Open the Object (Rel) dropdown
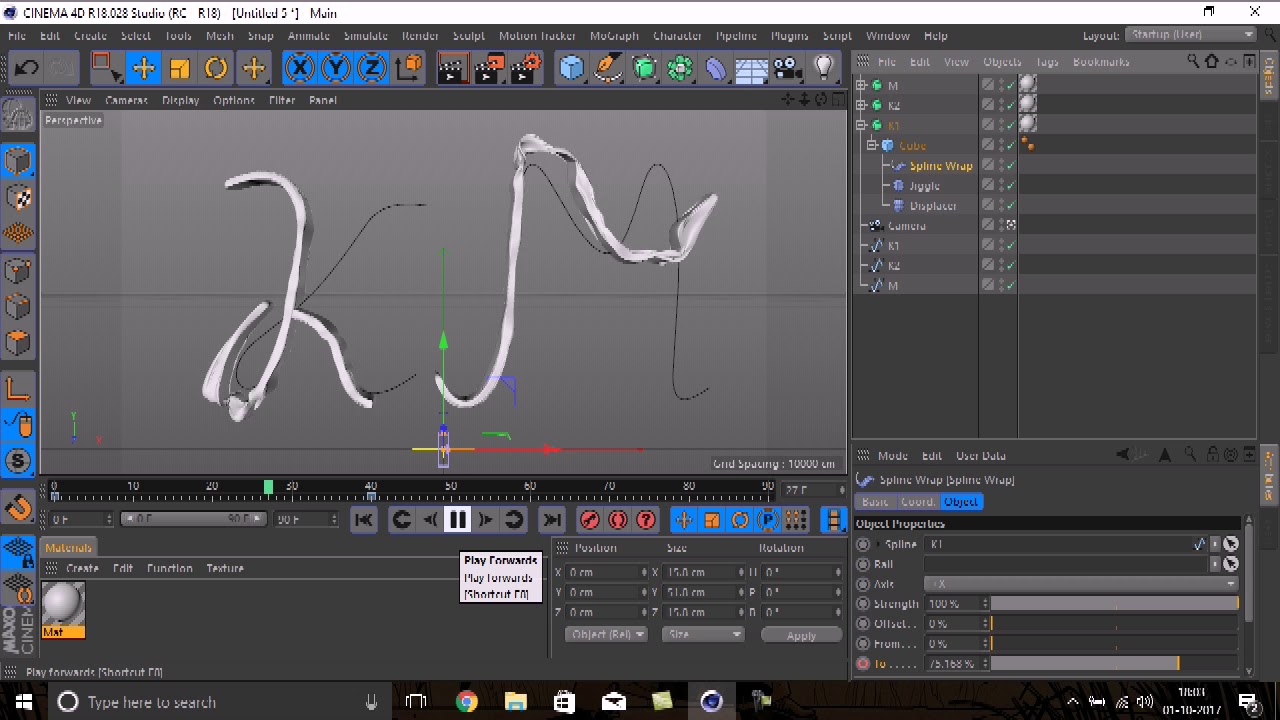The width and height of the screenshot is (1280, 720). 607,635
